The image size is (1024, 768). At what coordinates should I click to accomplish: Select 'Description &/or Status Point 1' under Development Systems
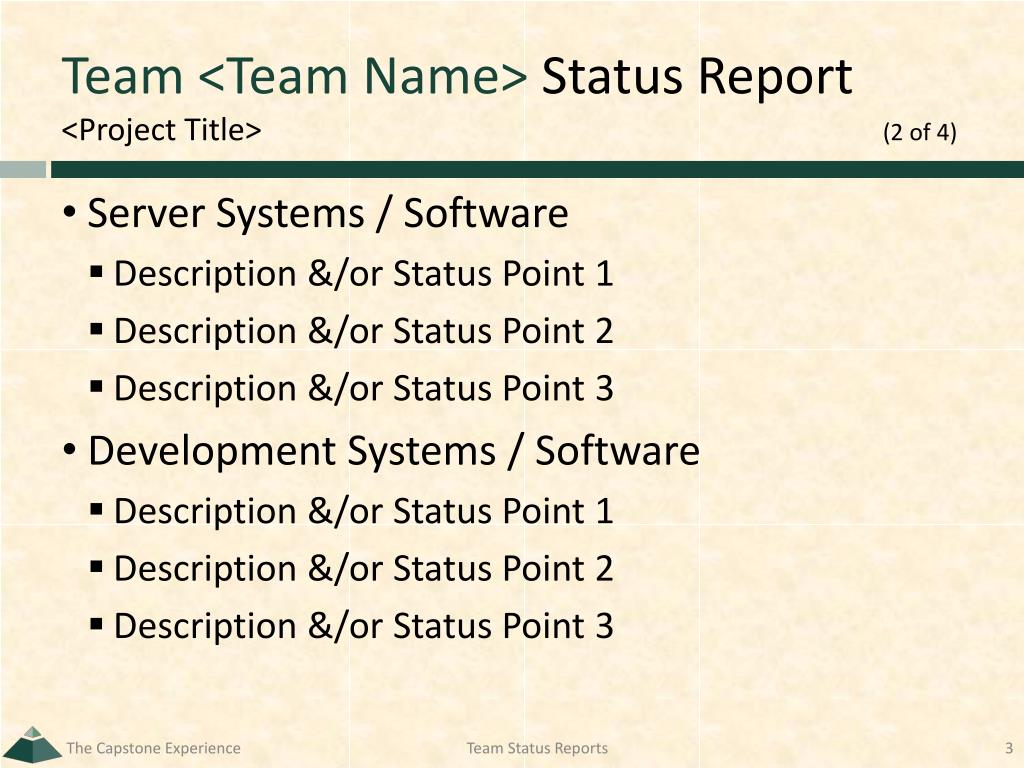click(364, 511)
